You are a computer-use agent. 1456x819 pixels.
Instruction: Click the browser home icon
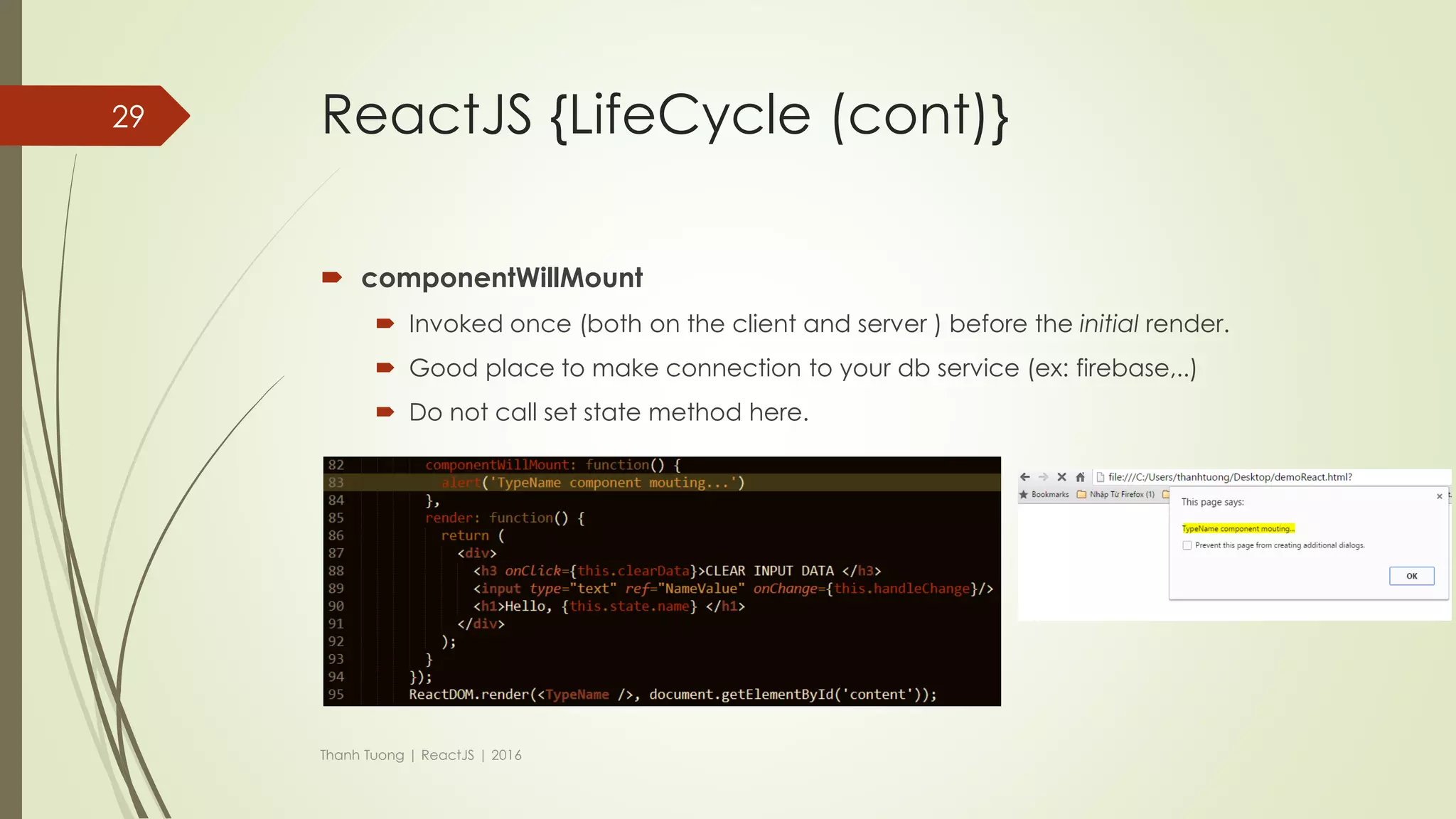click(1080, 477)
